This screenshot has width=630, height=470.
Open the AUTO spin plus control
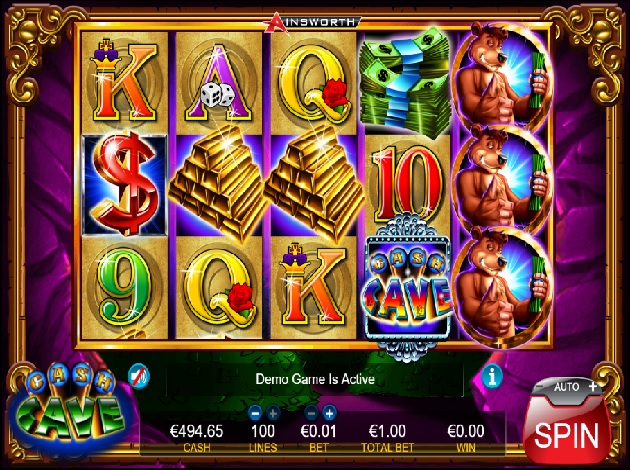point(593,386)
